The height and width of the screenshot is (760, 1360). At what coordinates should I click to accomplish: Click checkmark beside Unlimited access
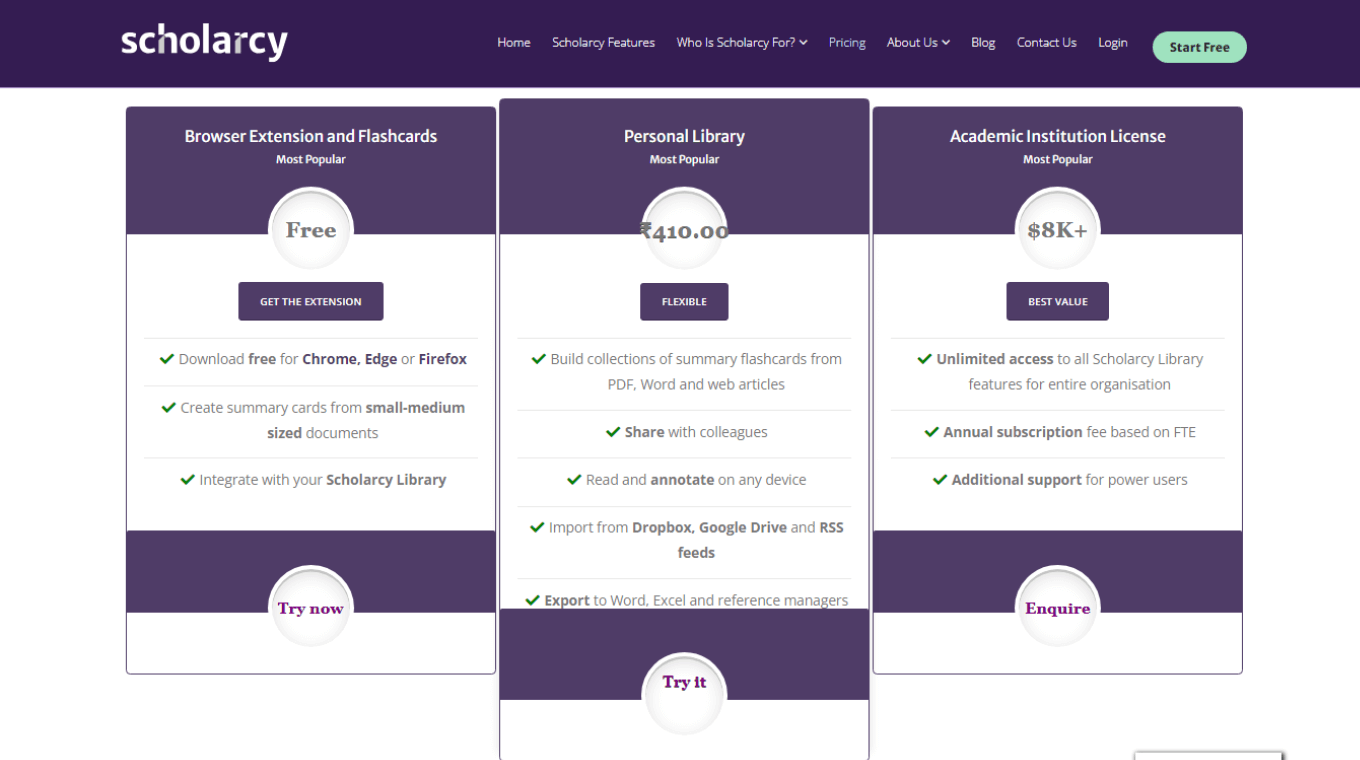[925, 358]
